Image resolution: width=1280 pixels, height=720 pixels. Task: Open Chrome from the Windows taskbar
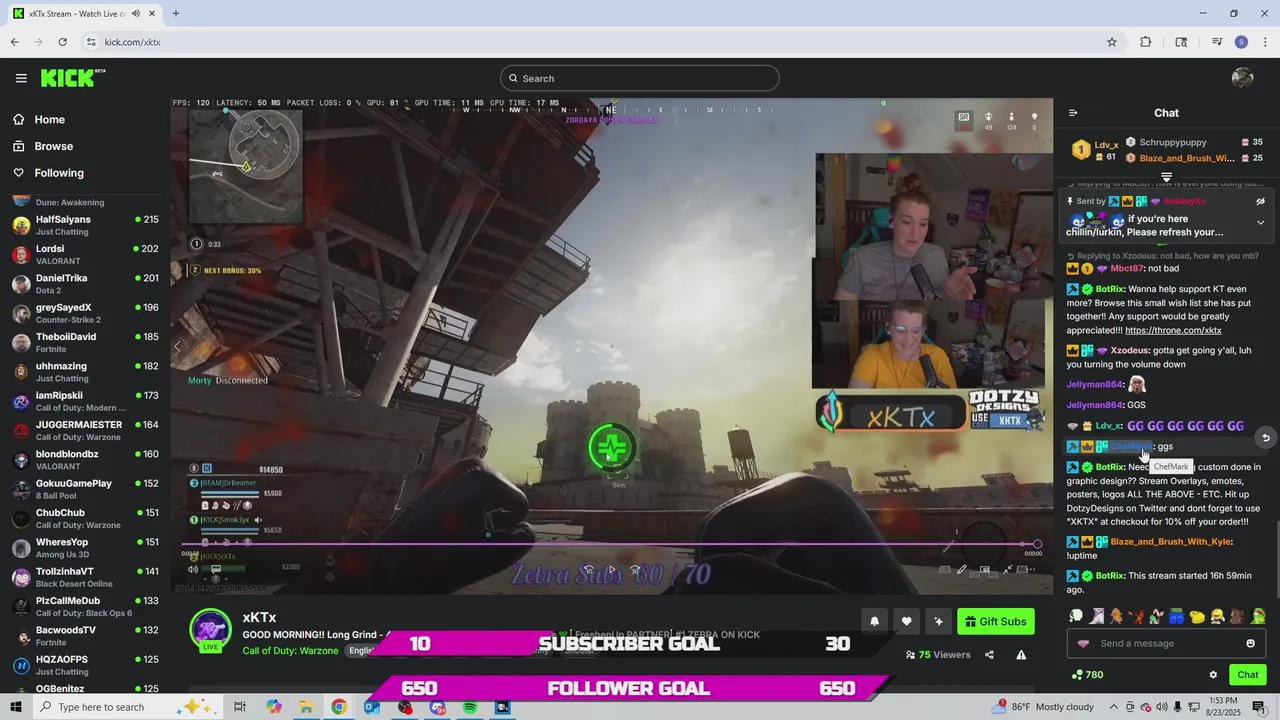tap(339, 707)
